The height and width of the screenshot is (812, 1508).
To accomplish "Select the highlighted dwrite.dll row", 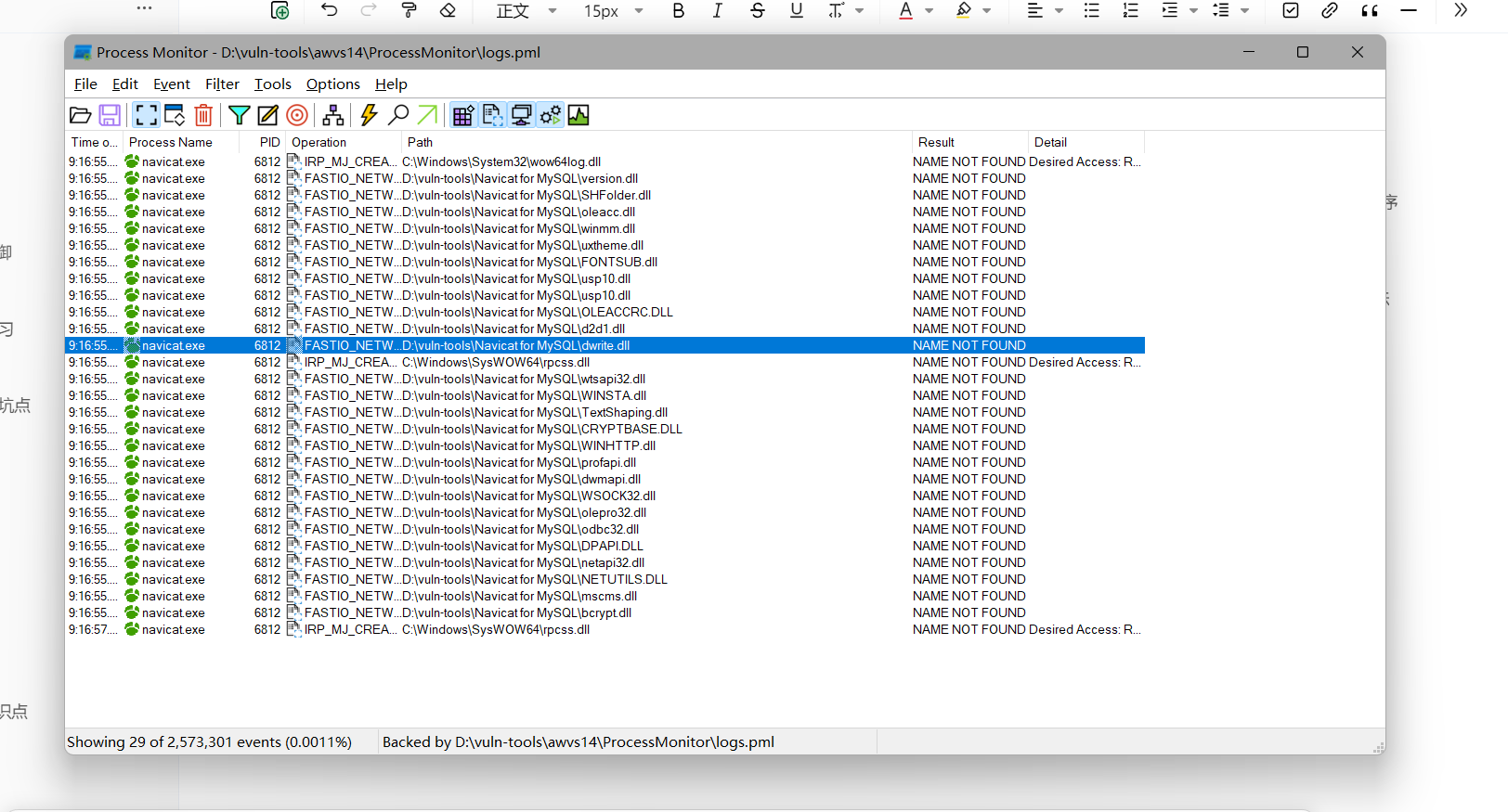I will [x=604, y=345].
